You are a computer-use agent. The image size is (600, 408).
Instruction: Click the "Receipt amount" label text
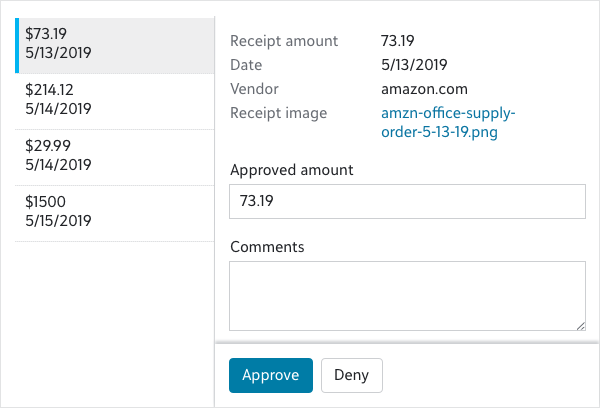pos(284,41)
